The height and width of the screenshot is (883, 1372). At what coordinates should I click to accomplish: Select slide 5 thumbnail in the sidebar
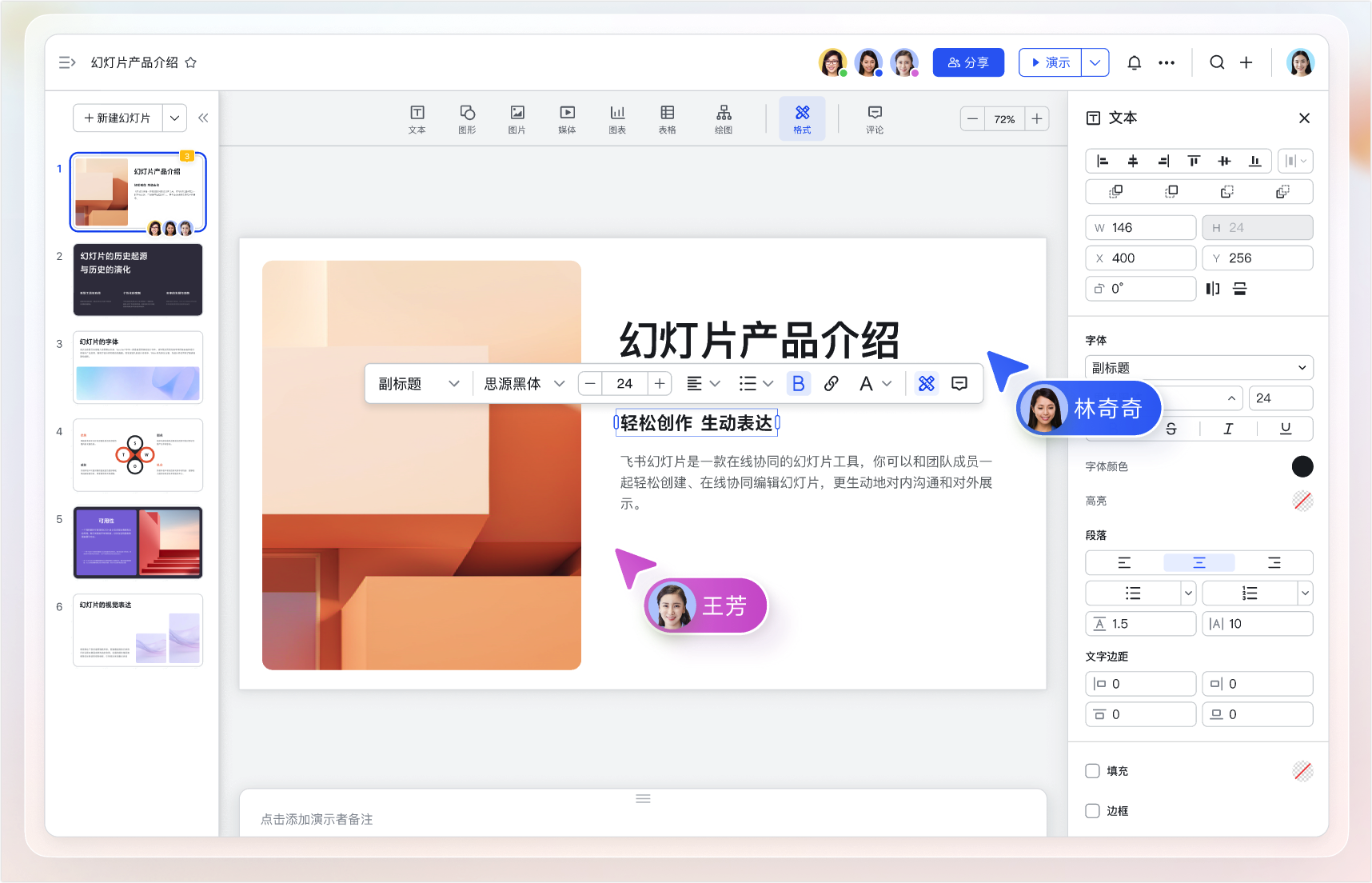coord(138,542)
